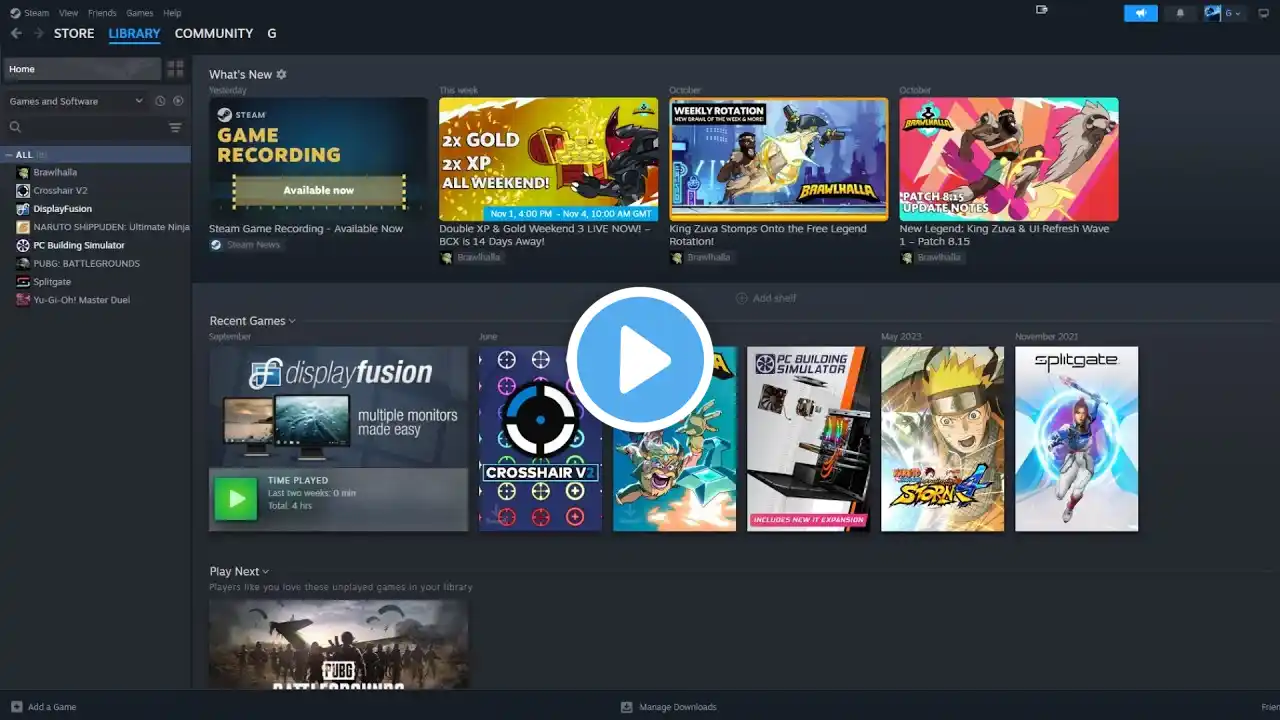Click the Home button in sidebar
1280x720 pixels.
tap(82, 69)
